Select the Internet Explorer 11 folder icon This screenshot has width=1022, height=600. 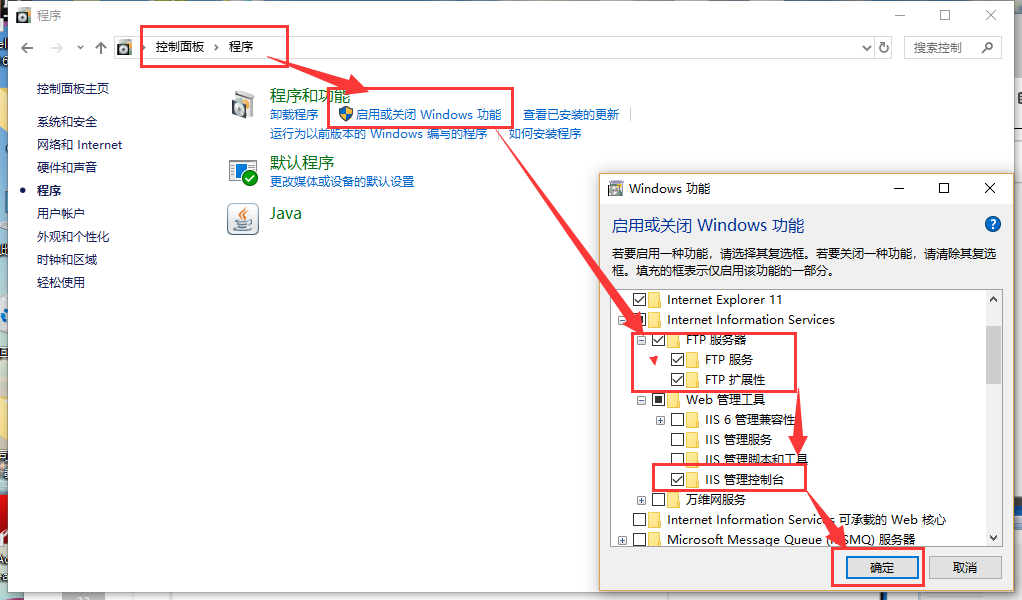click(x=654, y=300)
